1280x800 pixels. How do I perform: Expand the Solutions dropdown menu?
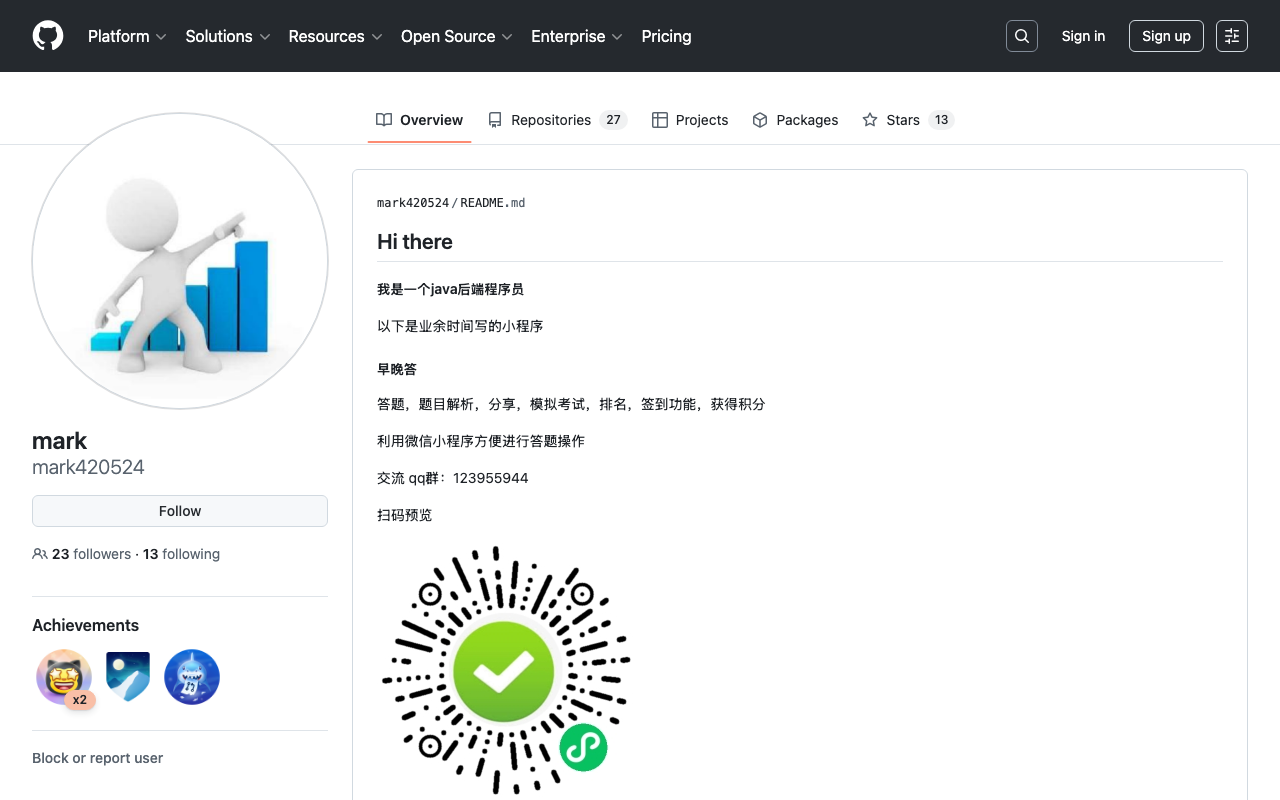tap(228, 36)
